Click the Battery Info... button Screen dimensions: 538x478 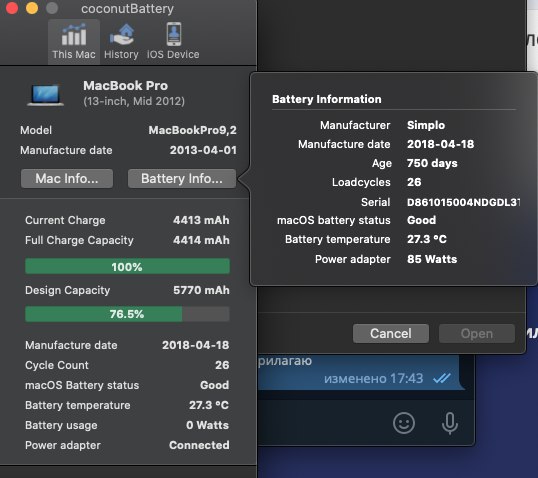click(182, 178)
